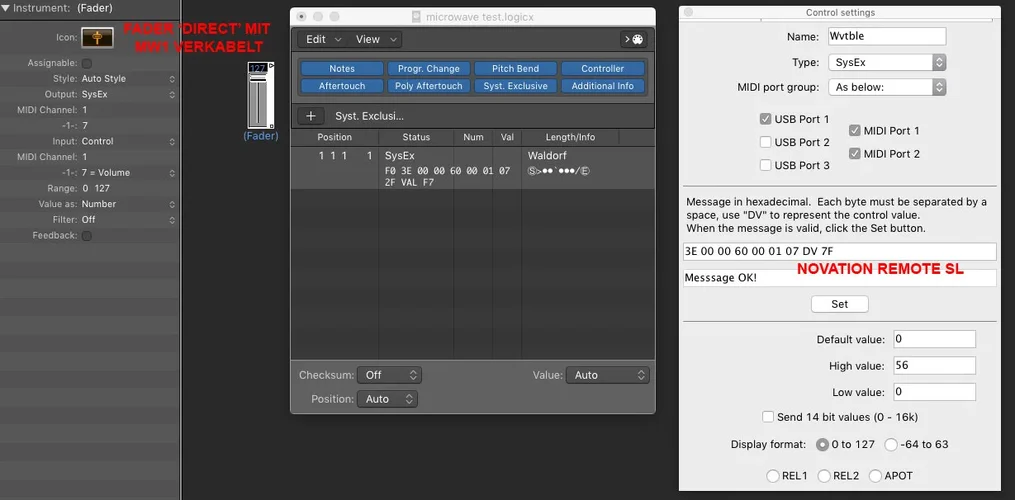The height and width of the screenshot is (500, 1015).
Task: Toggle the Syst. Exclusive filter button
Action: pos(515,85)
